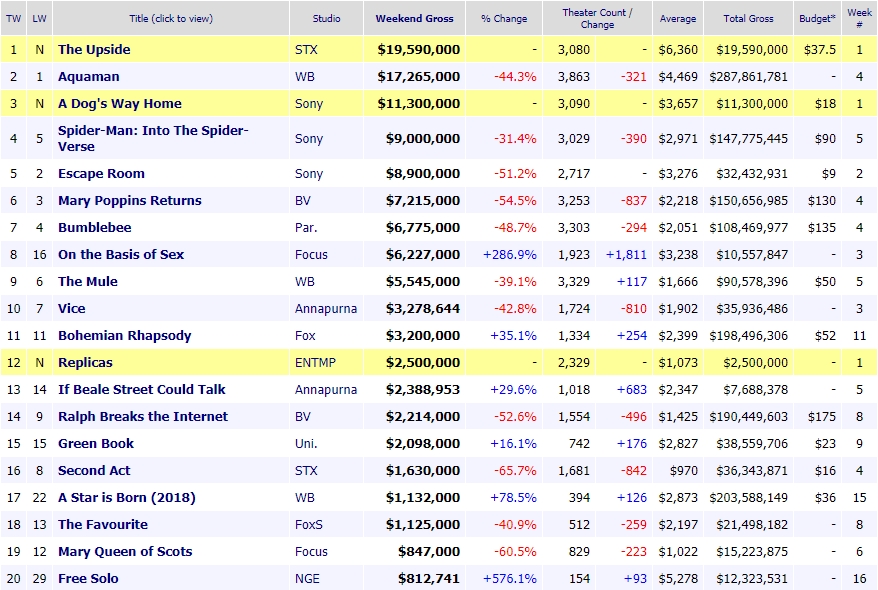Screen dimensions: 878x590
Task: Select $2,388,953 weekend gross value
Action: [x=423, y=389]
